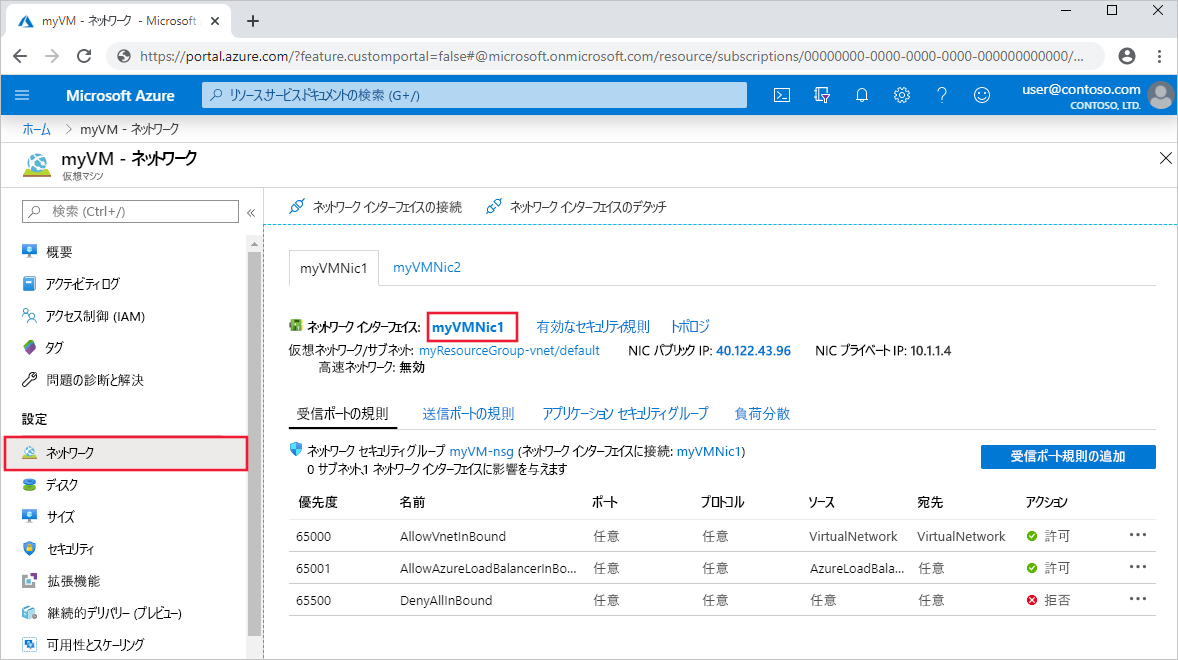Open Chrome three-dot menu

pos(1159,56)
